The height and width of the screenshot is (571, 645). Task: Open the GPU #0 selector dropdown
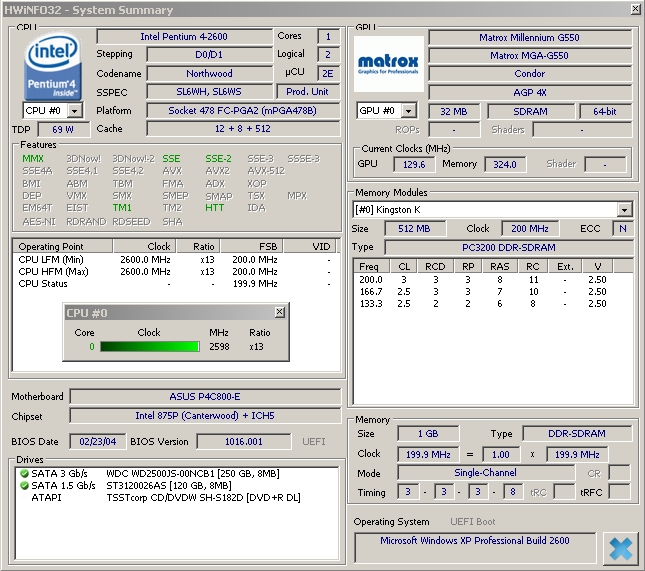pyautogui.click(x=408, y=111)
